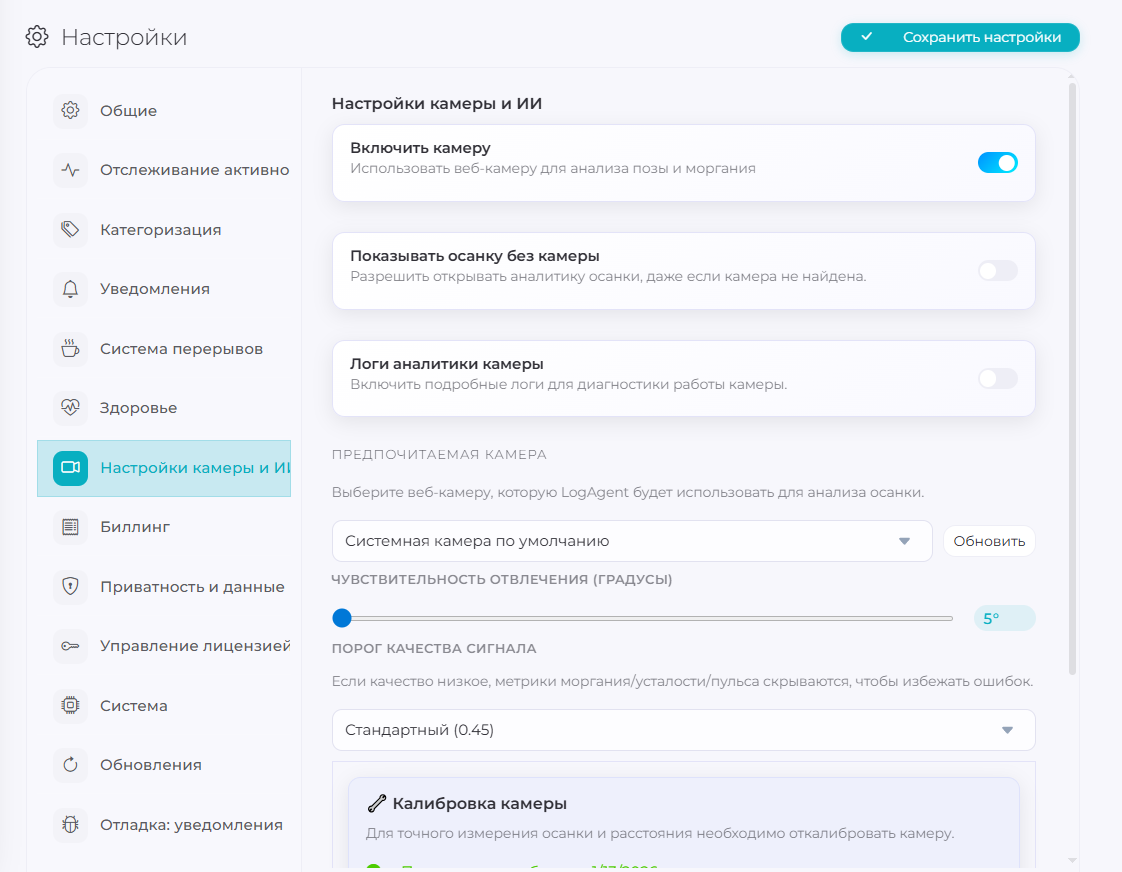The width and height of the screenshot is (1122, 872).
Task: Open the Общие settings section
Action: tap(164, 111)
